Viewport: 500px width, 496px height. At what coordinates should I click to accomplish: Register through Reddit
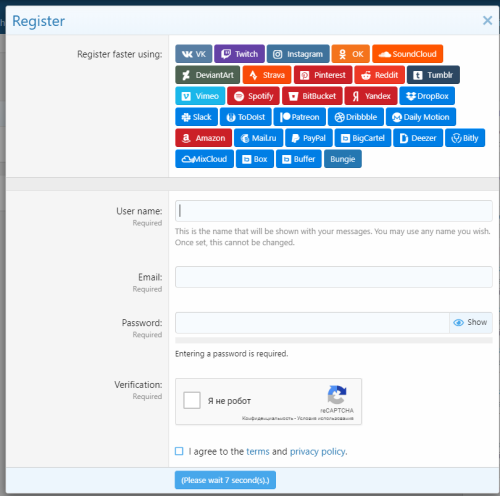[x=379, y=75]
